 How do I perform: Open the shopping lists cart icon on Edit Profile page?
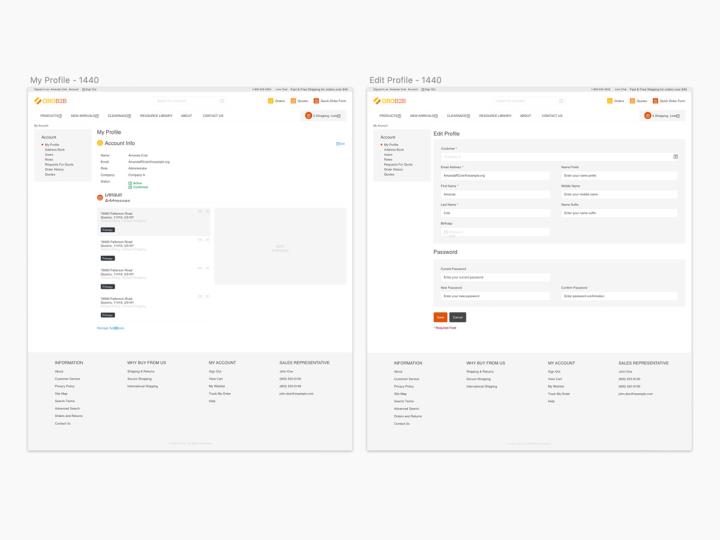pyautogui.click(x=648, y=116)
